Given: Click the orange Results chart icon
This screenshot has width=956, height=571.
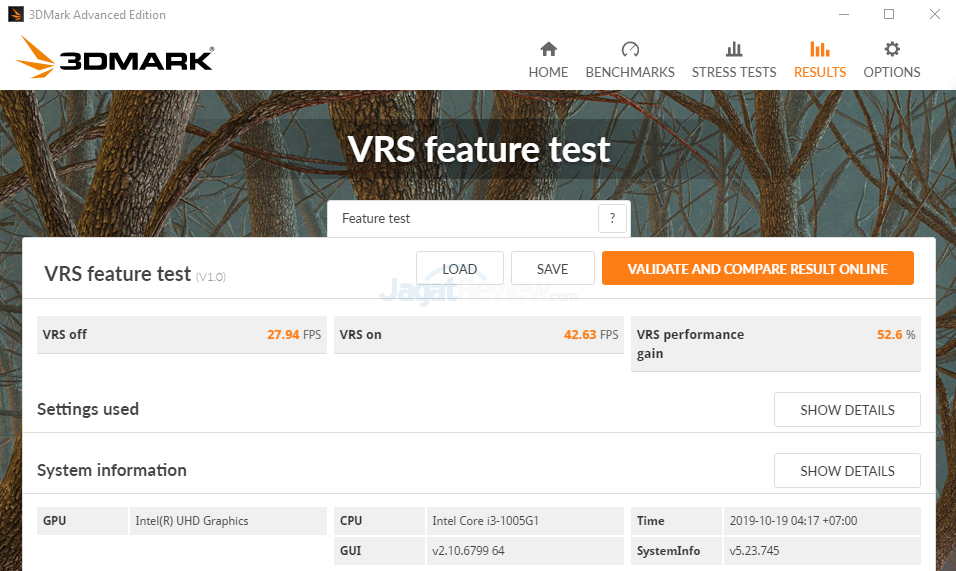Looking at the screenshot, I should (820, 50).
